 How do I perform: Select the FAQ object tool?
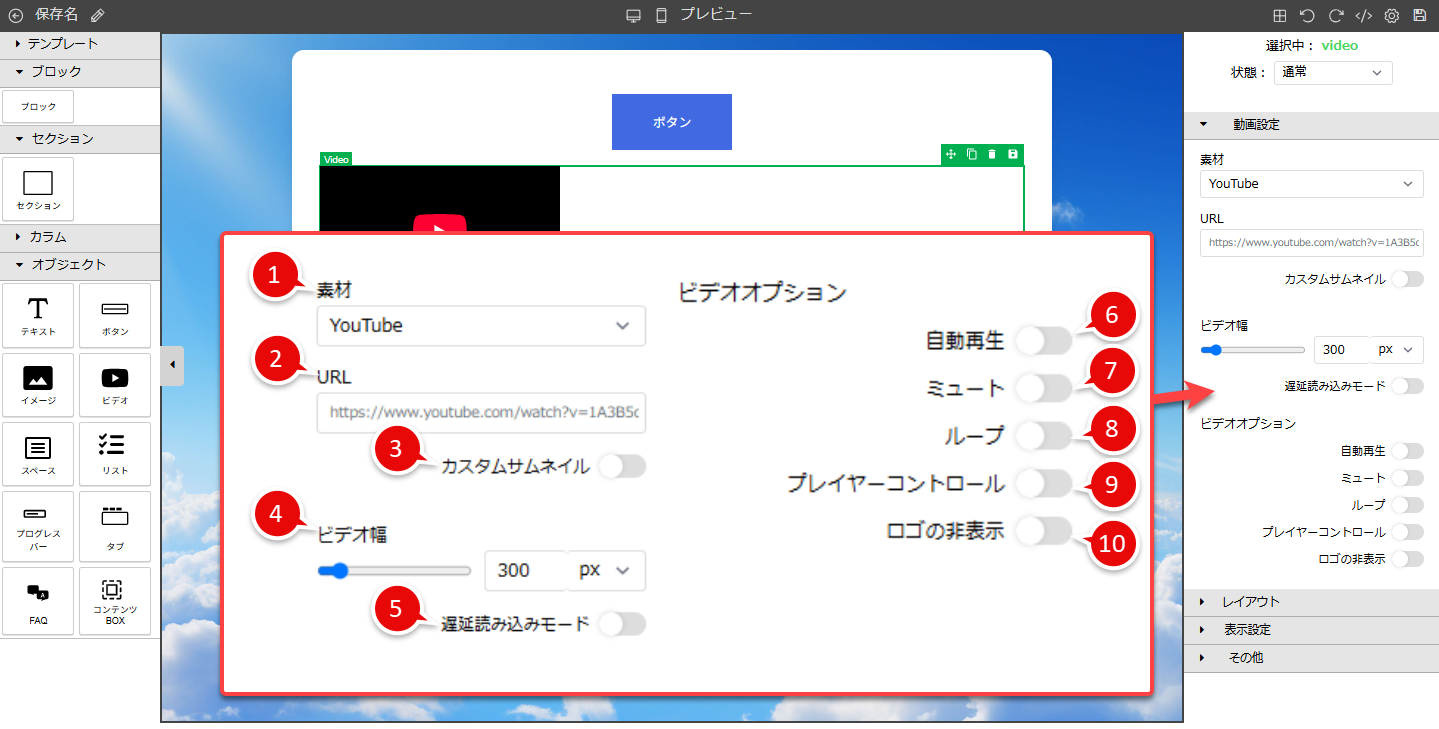click(x=38, y=601)
